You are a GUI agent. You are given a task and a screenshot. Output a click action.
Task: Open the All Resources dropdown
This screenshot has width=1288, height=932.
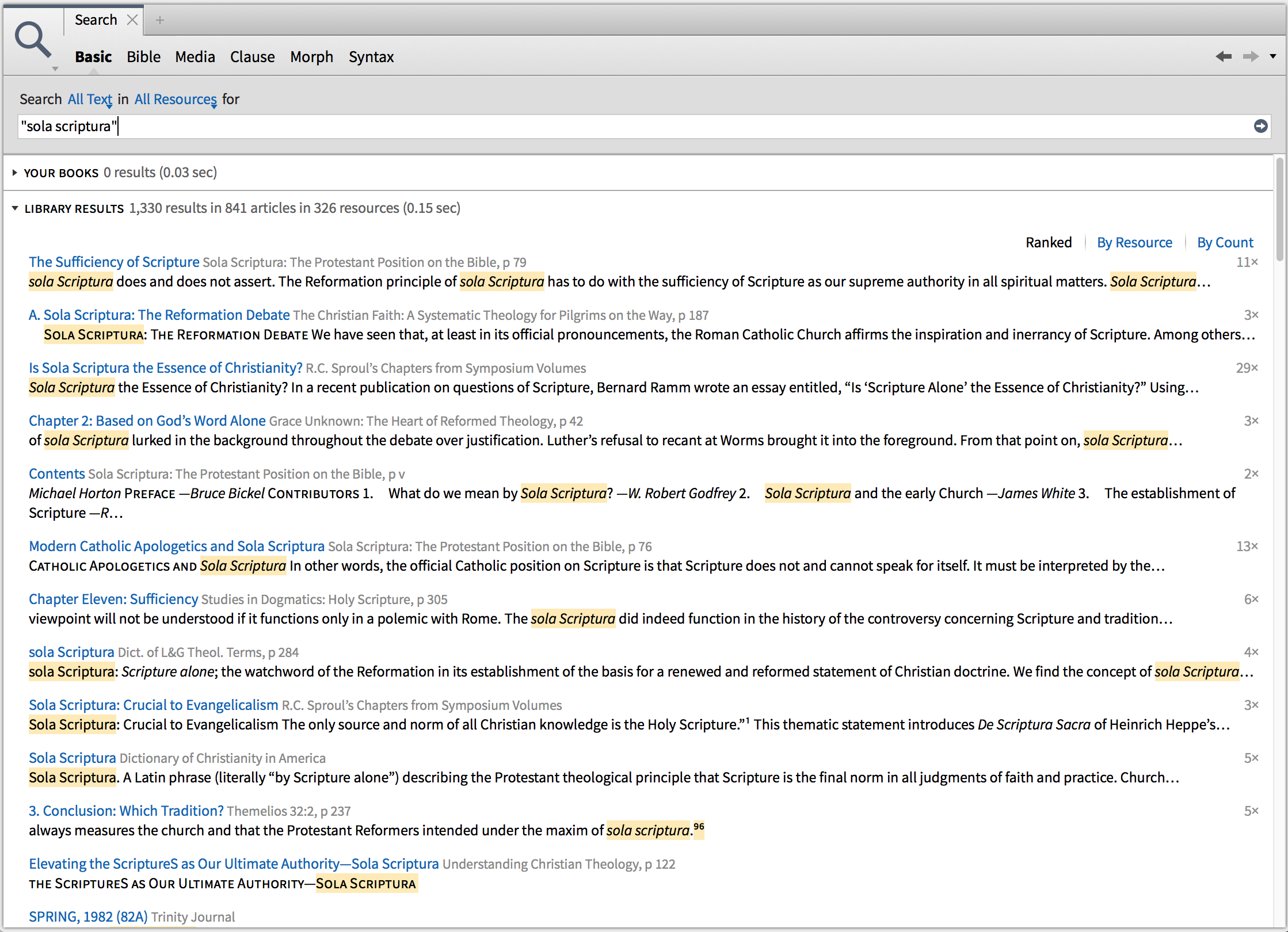click(176, 100)
